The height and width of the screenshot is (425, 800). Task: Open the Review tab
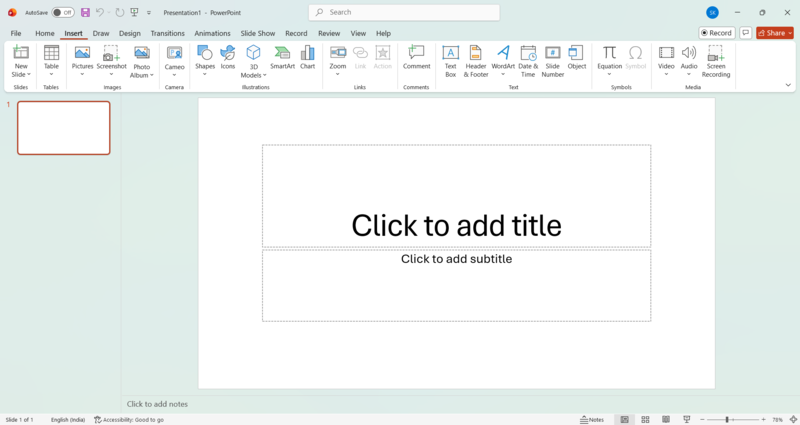pyautogui.click(x=329, y=33)
